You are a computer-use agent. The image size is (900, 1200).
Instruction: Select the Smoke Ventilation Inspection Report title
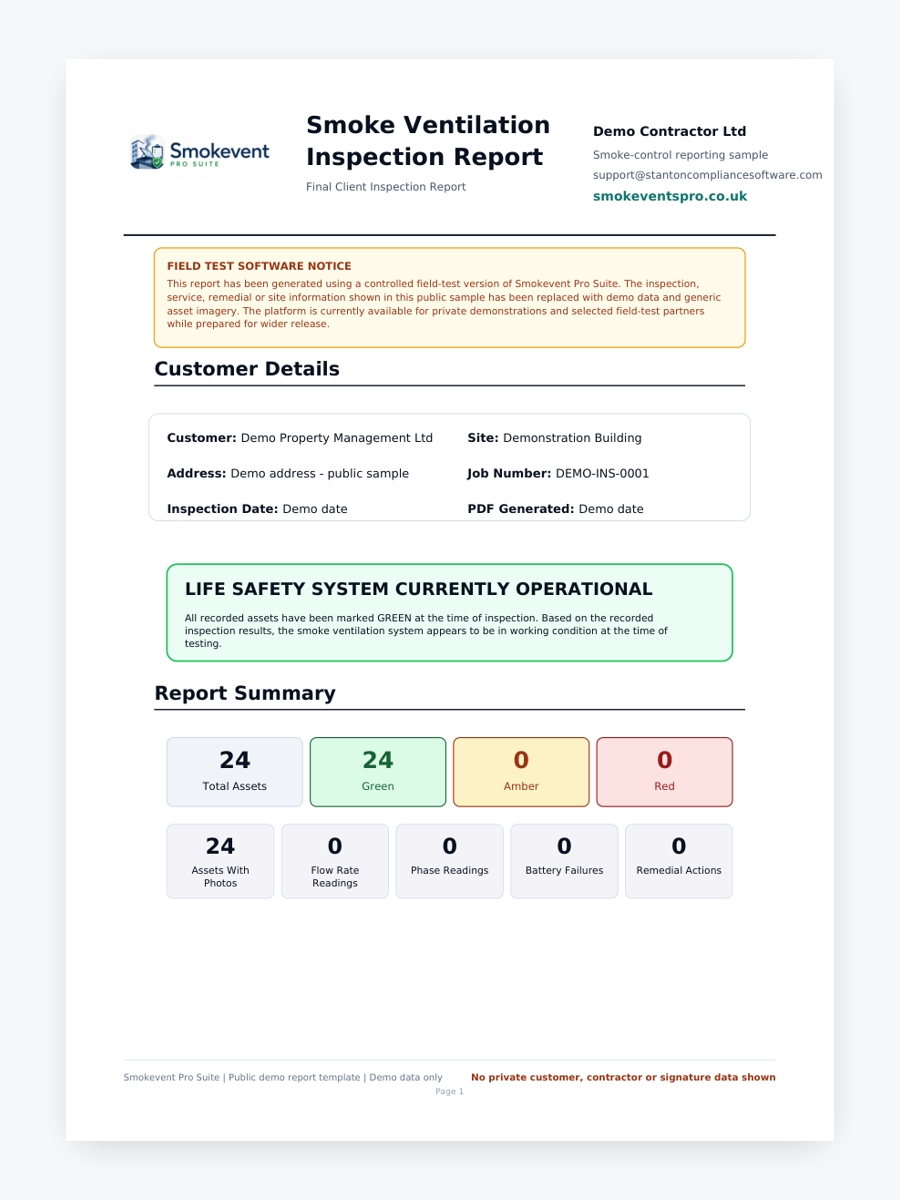point(428,141)
